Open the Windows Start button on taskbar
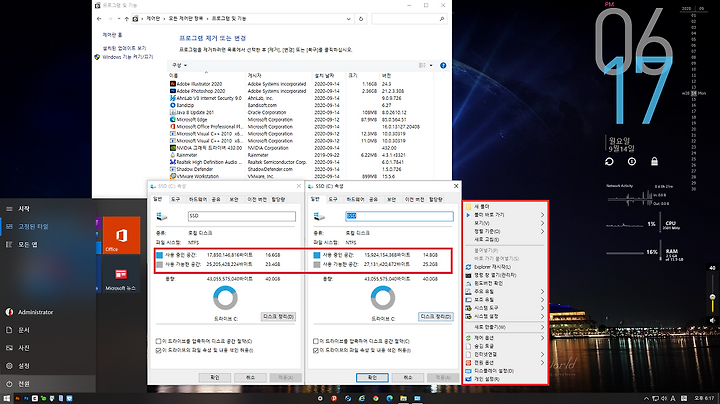Image resolution: width=720 pixels, height=404 pixels. pos(6,398)
